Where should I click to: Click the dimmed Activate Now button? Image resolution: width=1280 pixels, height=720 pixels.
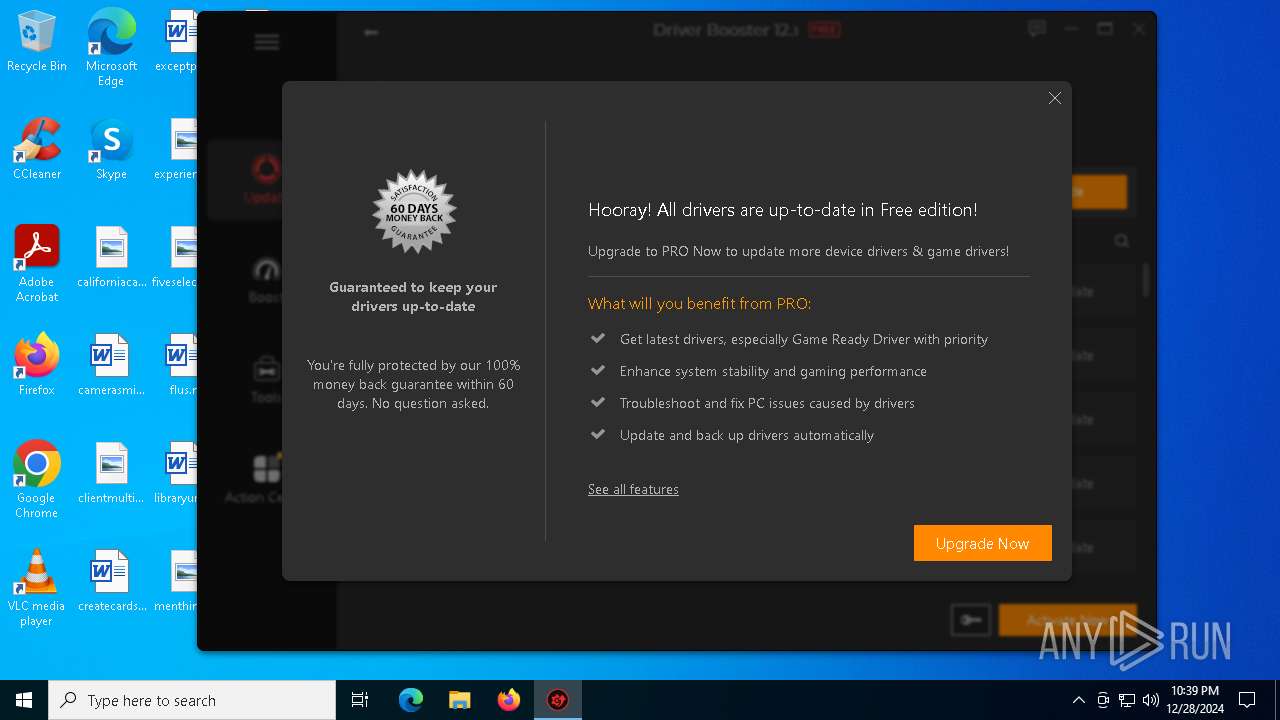[x=1067, y=620]
